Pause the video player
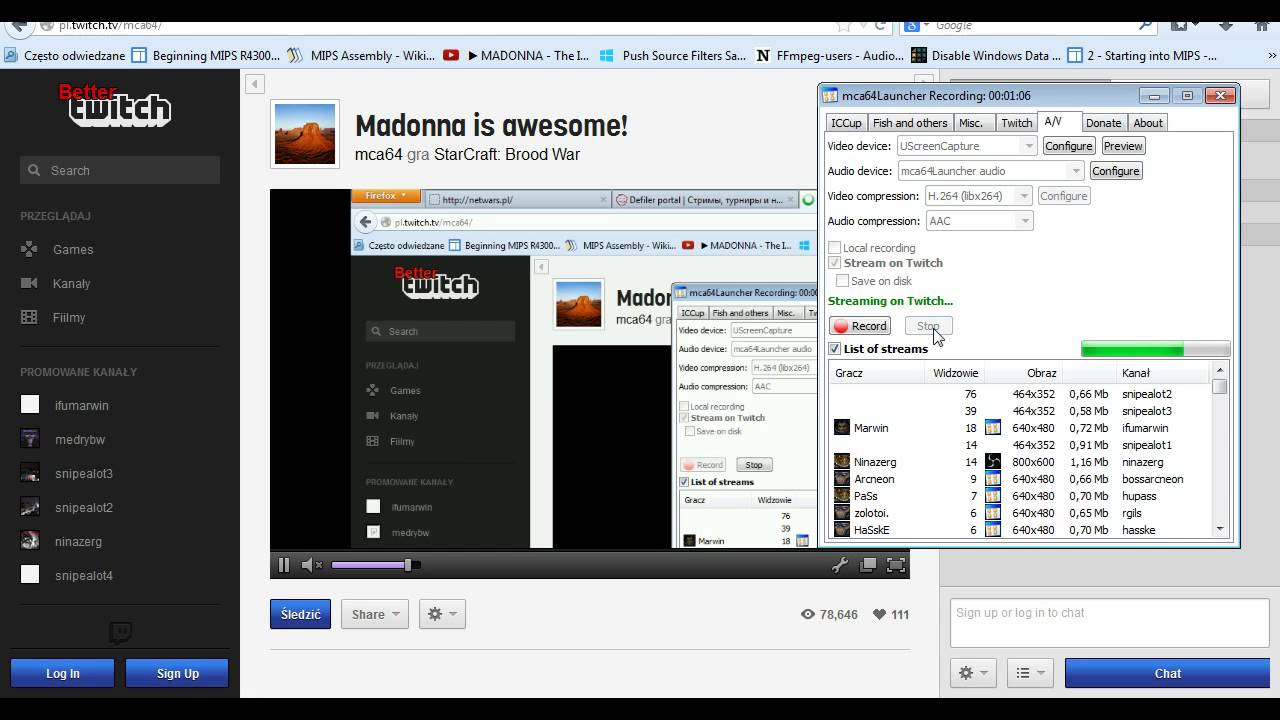 (284, 565)
